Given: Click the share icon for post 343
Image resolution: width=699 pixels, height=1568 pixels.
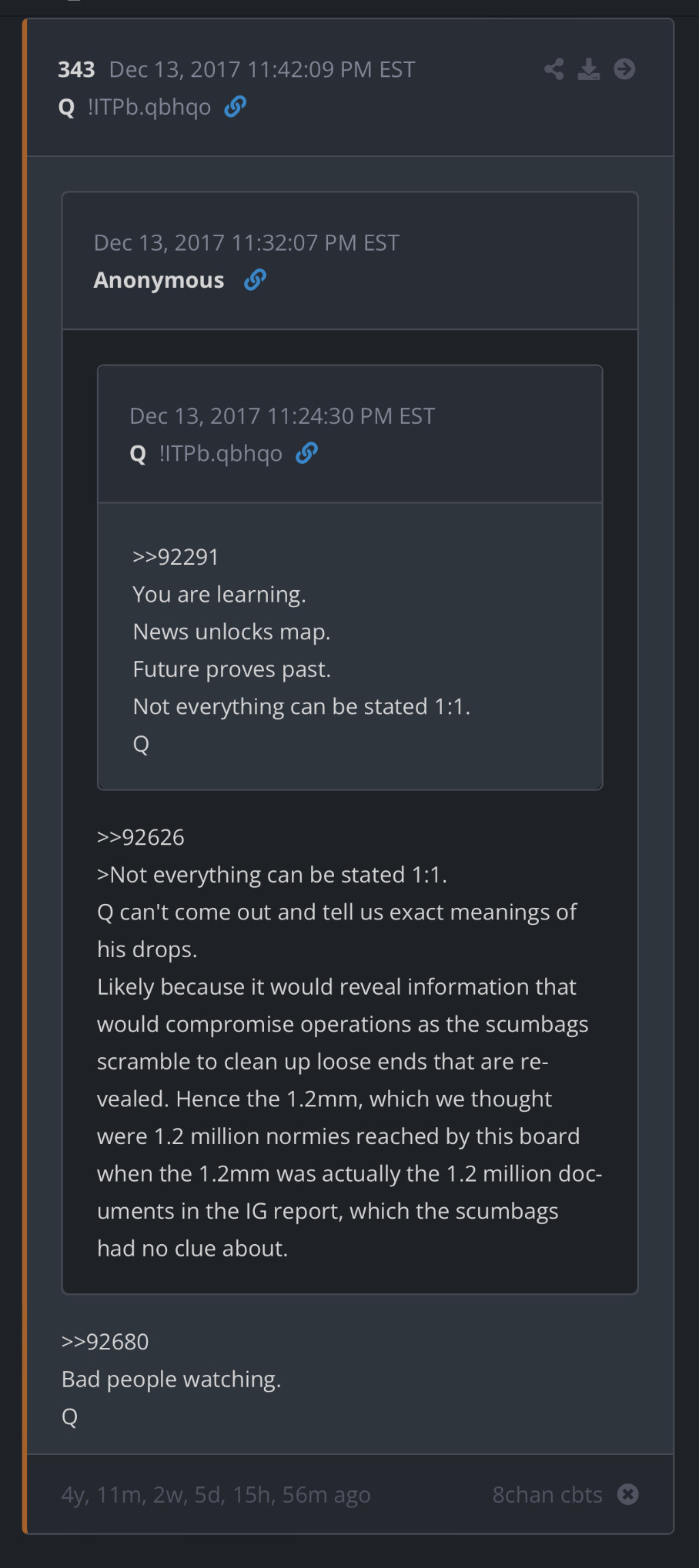Looking at the screenshot, I should click(x=554, y=70).
